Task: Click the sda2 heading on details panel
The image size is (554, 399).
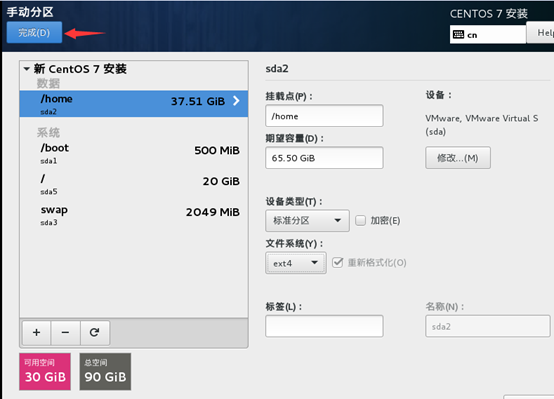Action: pos(277,69)
